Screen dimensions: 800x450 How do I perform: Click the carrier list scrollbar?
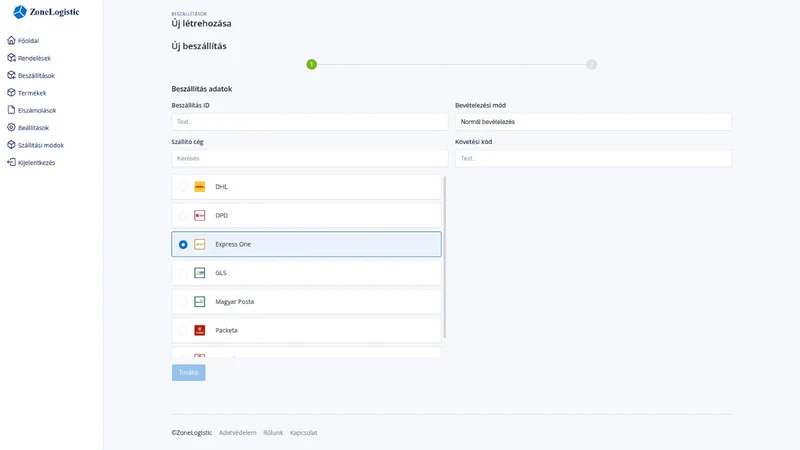pos(444,257)
